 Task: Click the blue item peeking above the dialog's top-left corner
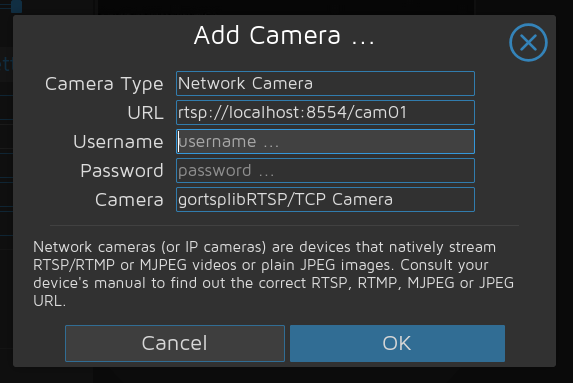pos(16,7)
